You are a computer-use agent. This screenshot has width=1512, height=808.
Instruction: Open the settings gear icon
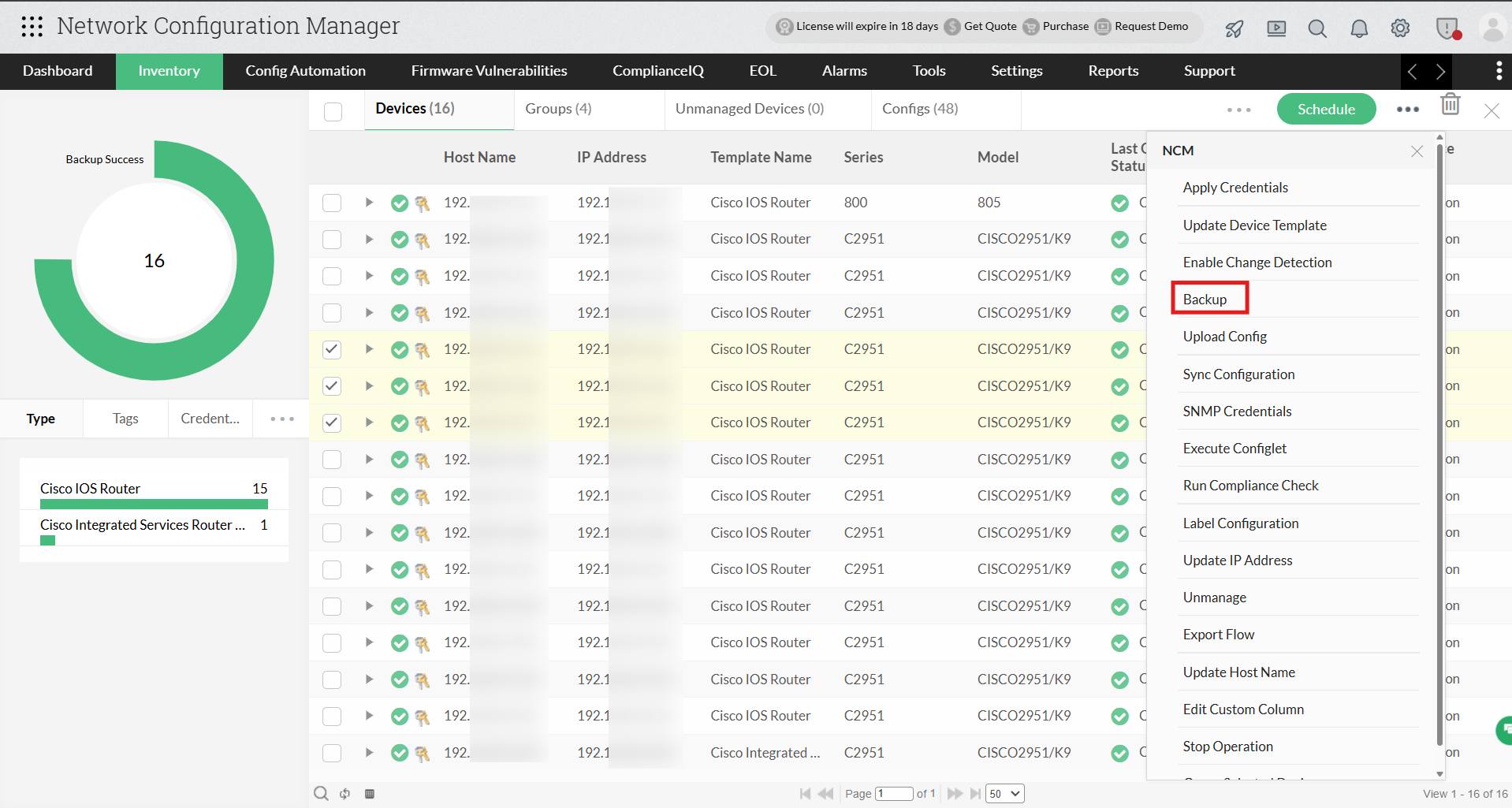1400,28
